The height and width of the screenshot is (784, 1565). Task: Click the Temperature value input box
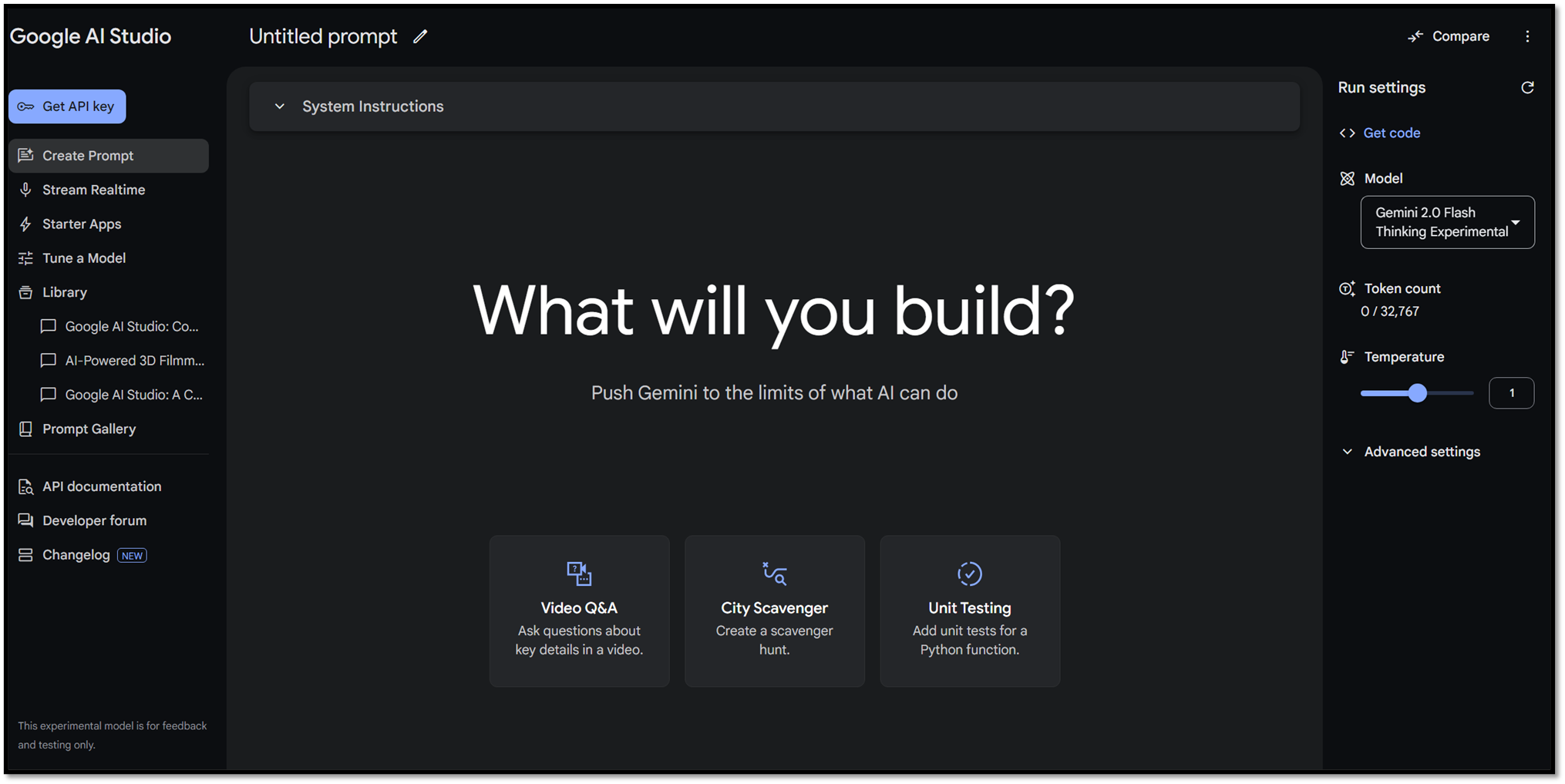1511,393
